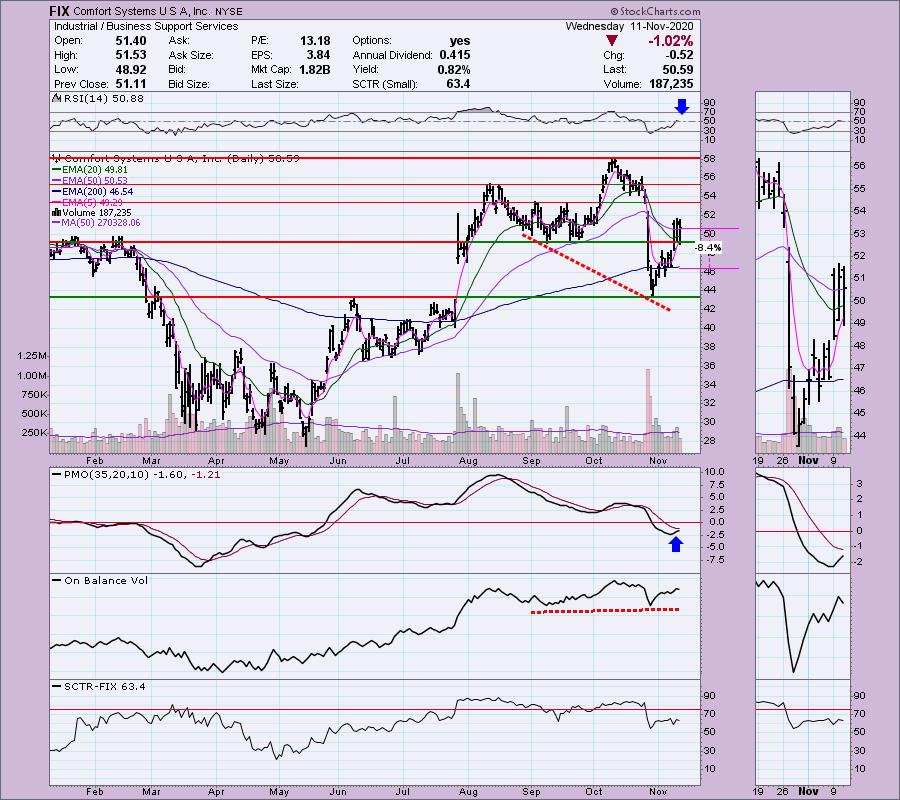Click the Ask Size label

(191, 55)
